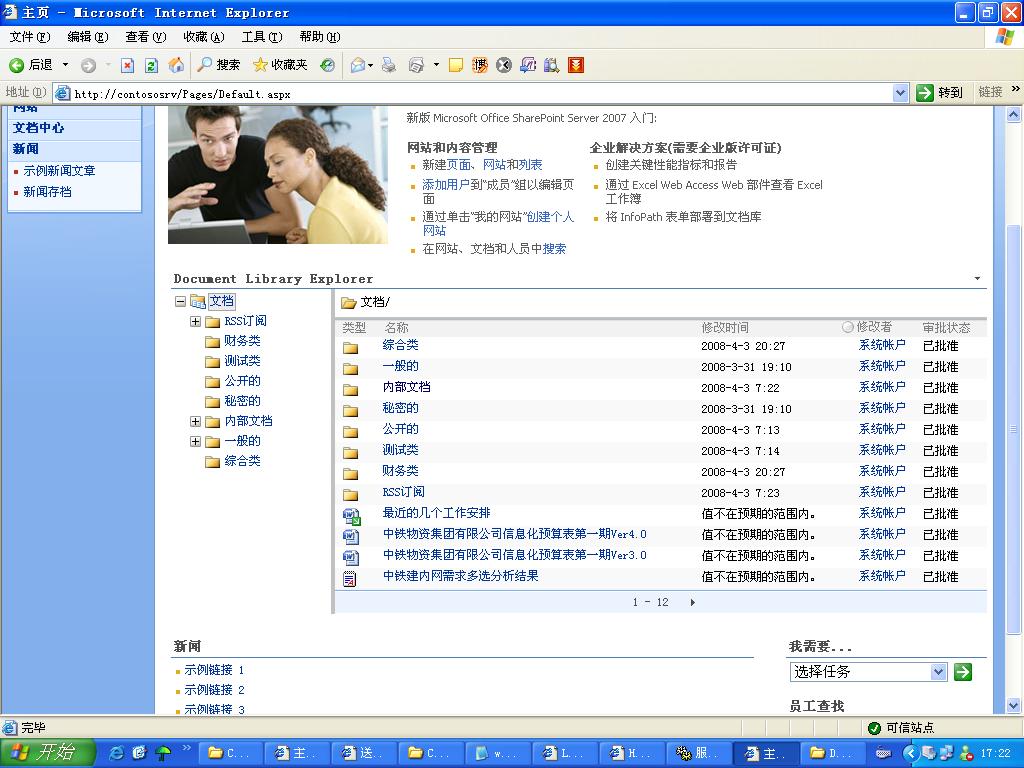Expand the 内部文档 tree node
The height and width of the screenshot is (768, 1024).
(x=195, y=421)
